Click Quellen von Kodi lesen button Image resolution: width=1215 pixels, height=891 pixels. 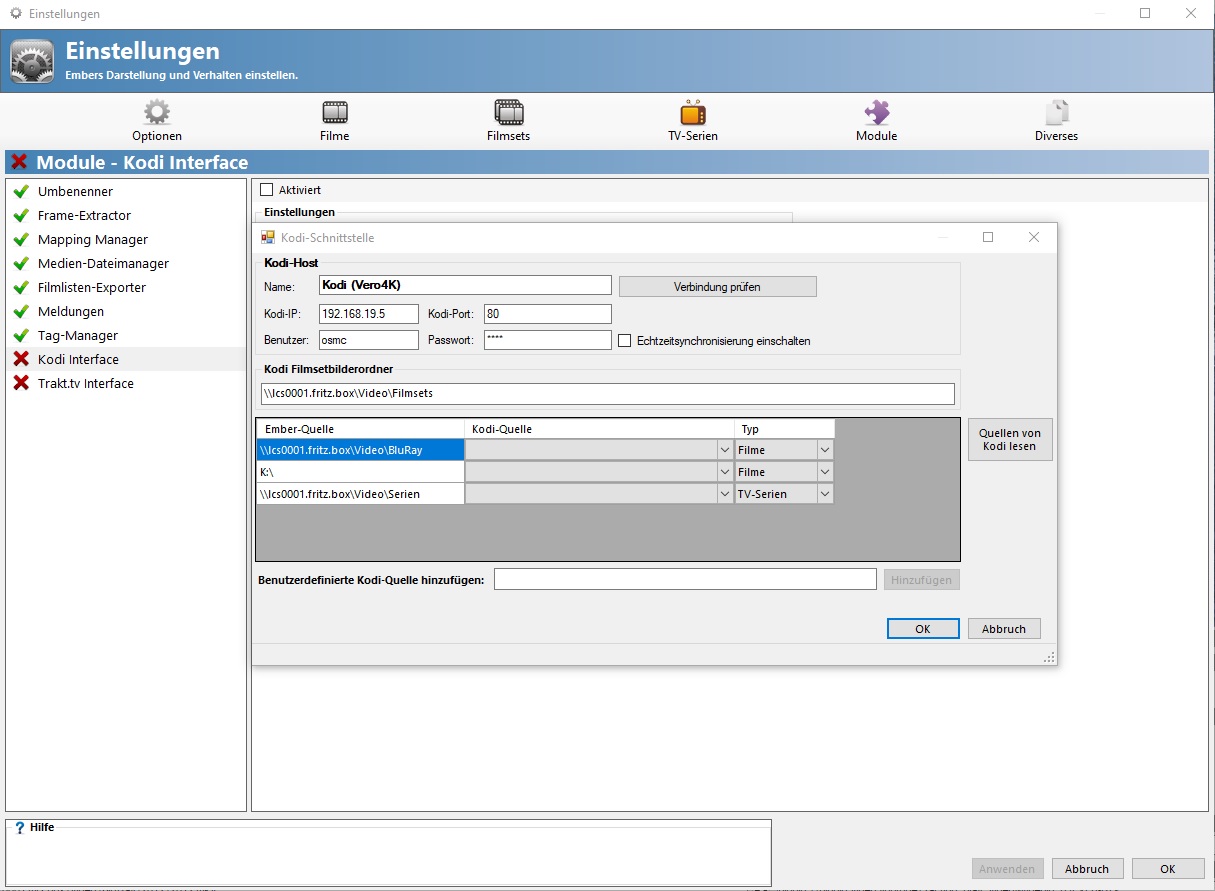[x=1010, y=440]
